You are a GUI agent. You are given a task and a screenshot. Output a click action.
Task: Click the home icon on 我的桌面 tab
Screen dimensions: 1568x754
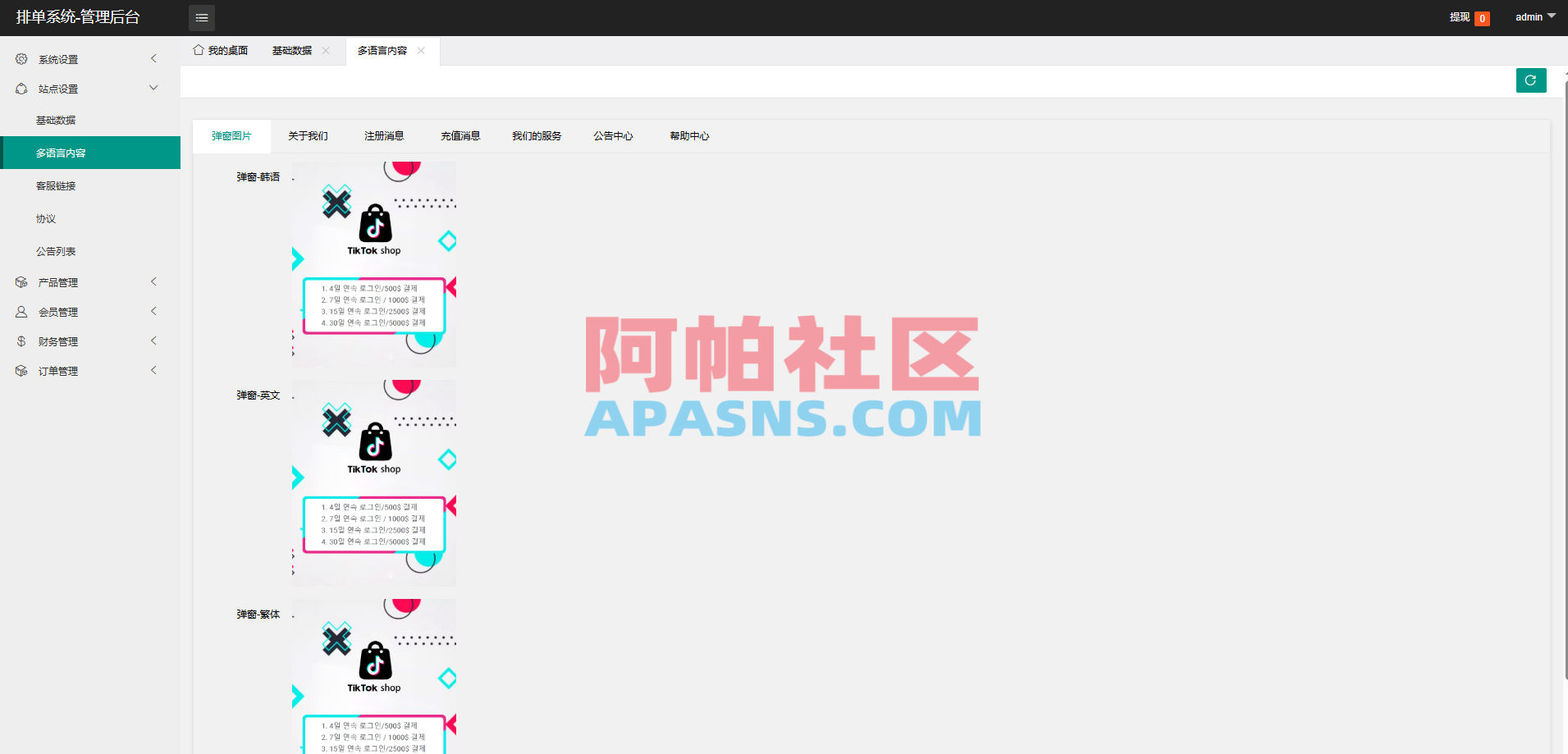(197, 50)
